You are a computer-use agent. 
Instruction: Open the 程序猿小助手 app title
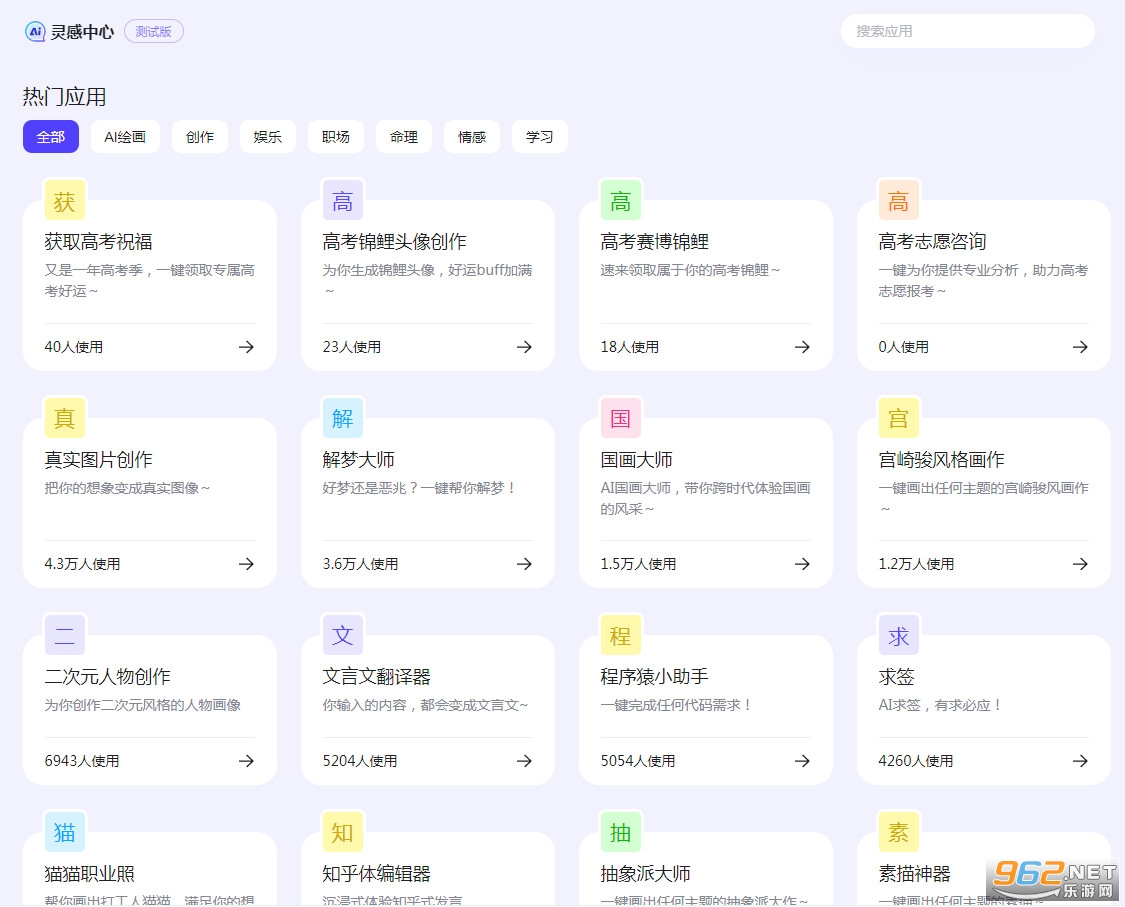click(654, 676)
